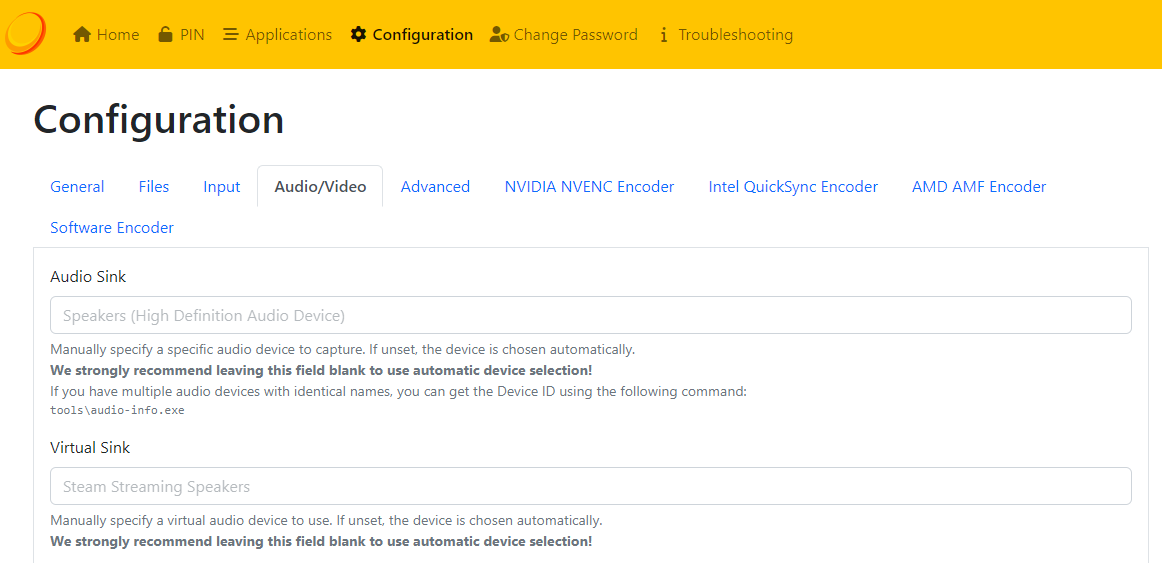Click the Virtual Sink label
The height and width of the screenshot is (563, 1162).
[90, 447]
